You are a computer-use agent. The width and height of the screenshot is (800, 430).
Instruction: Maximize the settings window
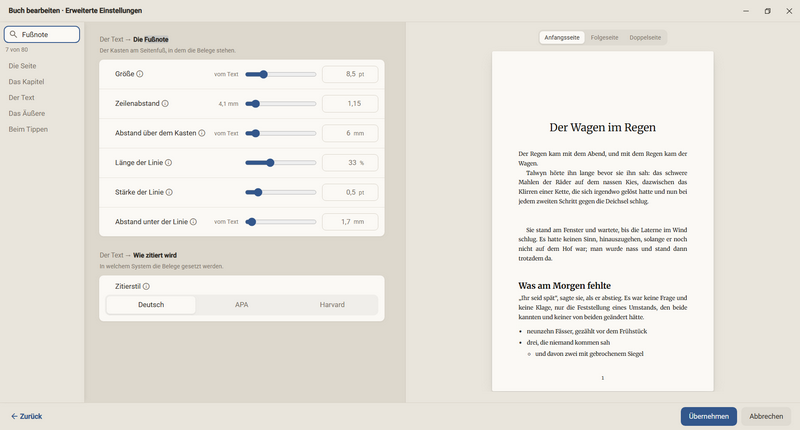(767, 11)
